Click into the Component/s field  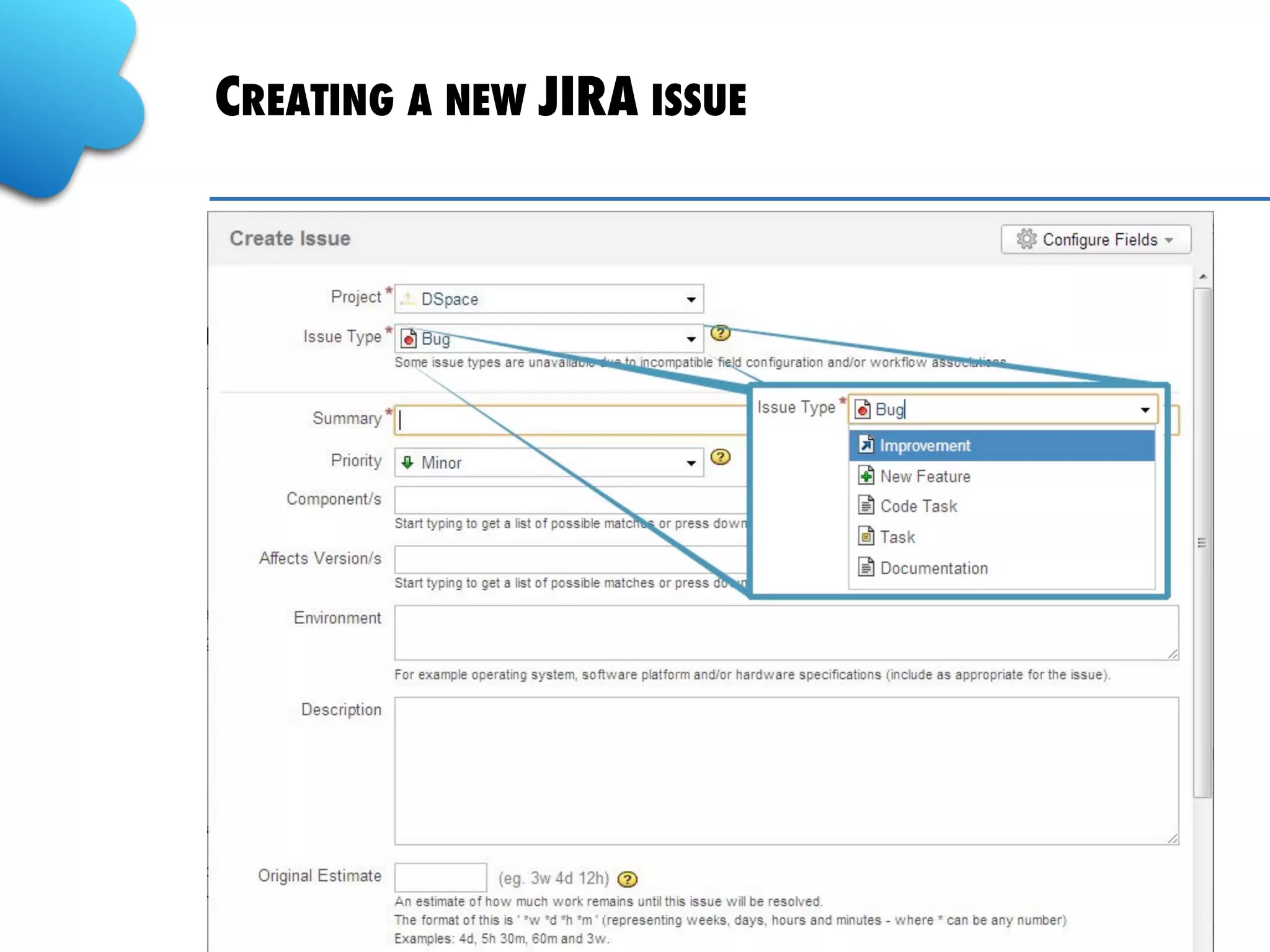point(571,500)
